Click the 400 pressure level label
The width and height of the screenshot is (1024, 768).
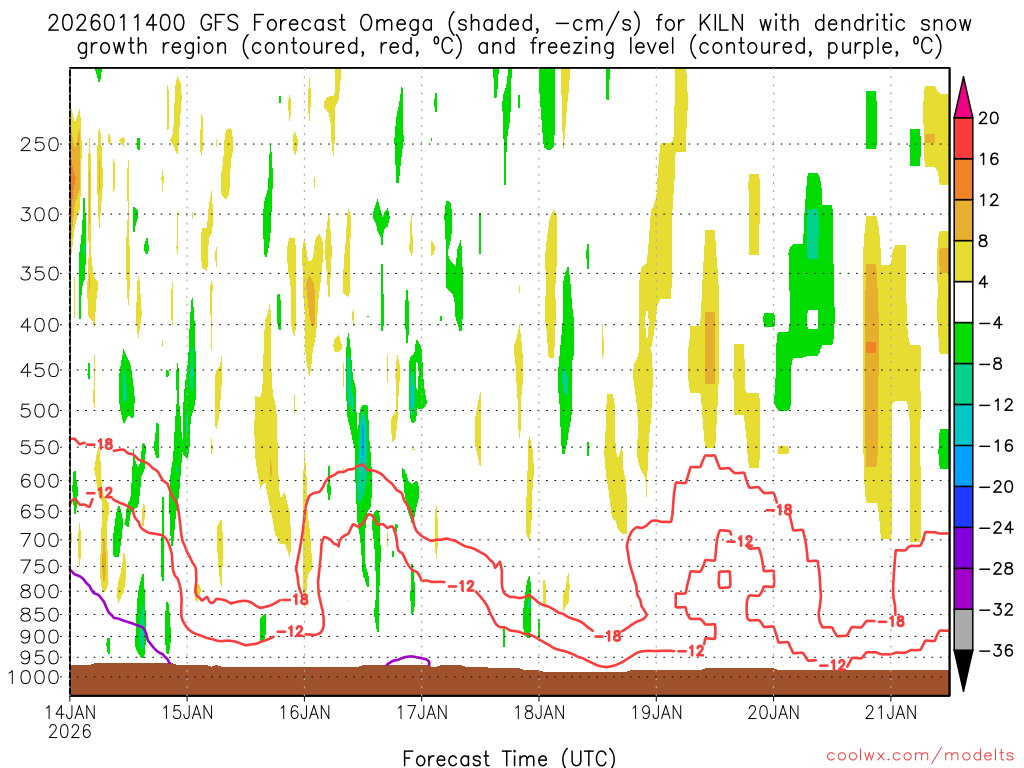coord(40,325)
